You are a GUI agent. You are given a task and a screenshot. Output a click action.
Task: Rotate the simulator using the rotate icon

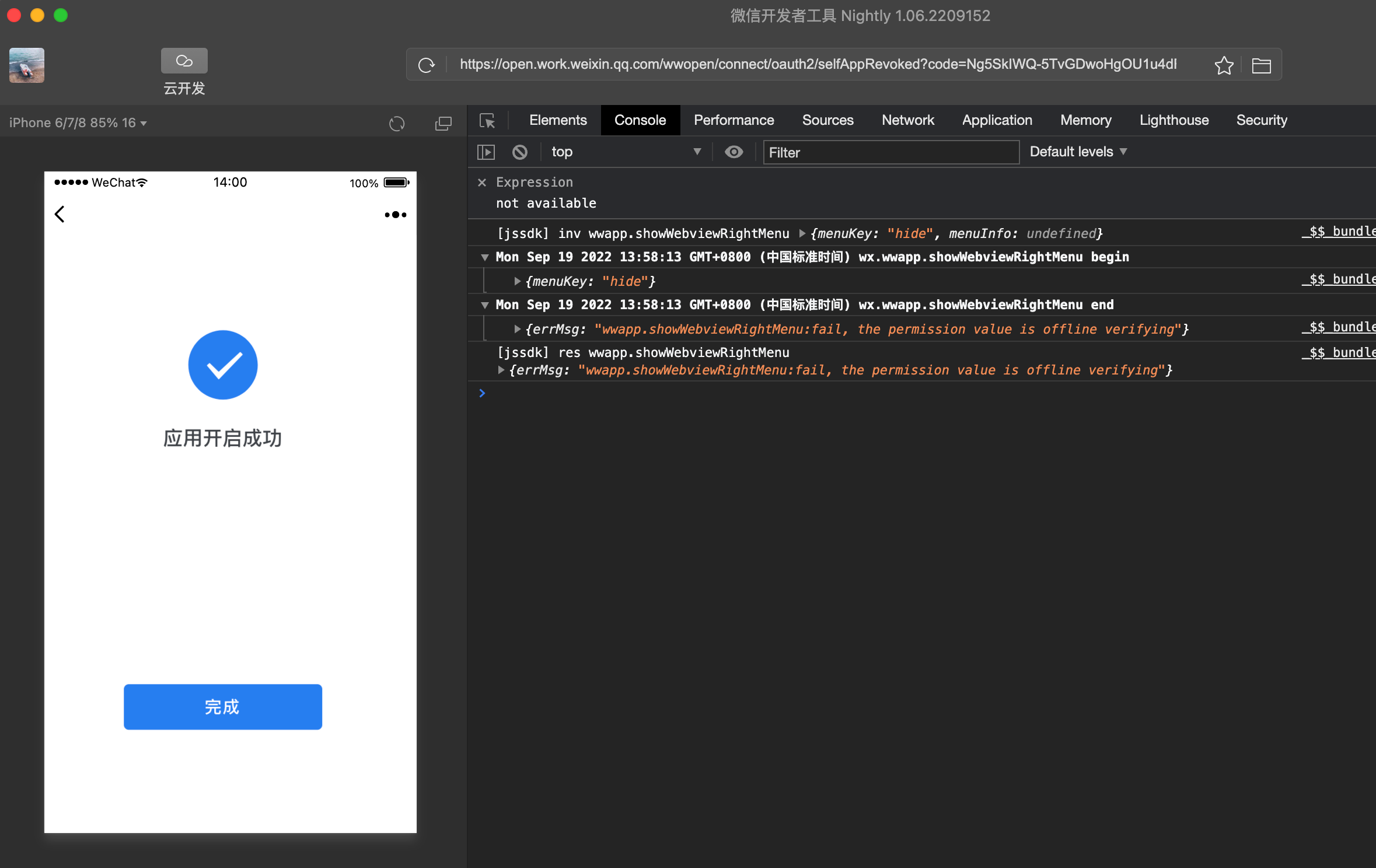pyautogui.click(x=397, y=124)
